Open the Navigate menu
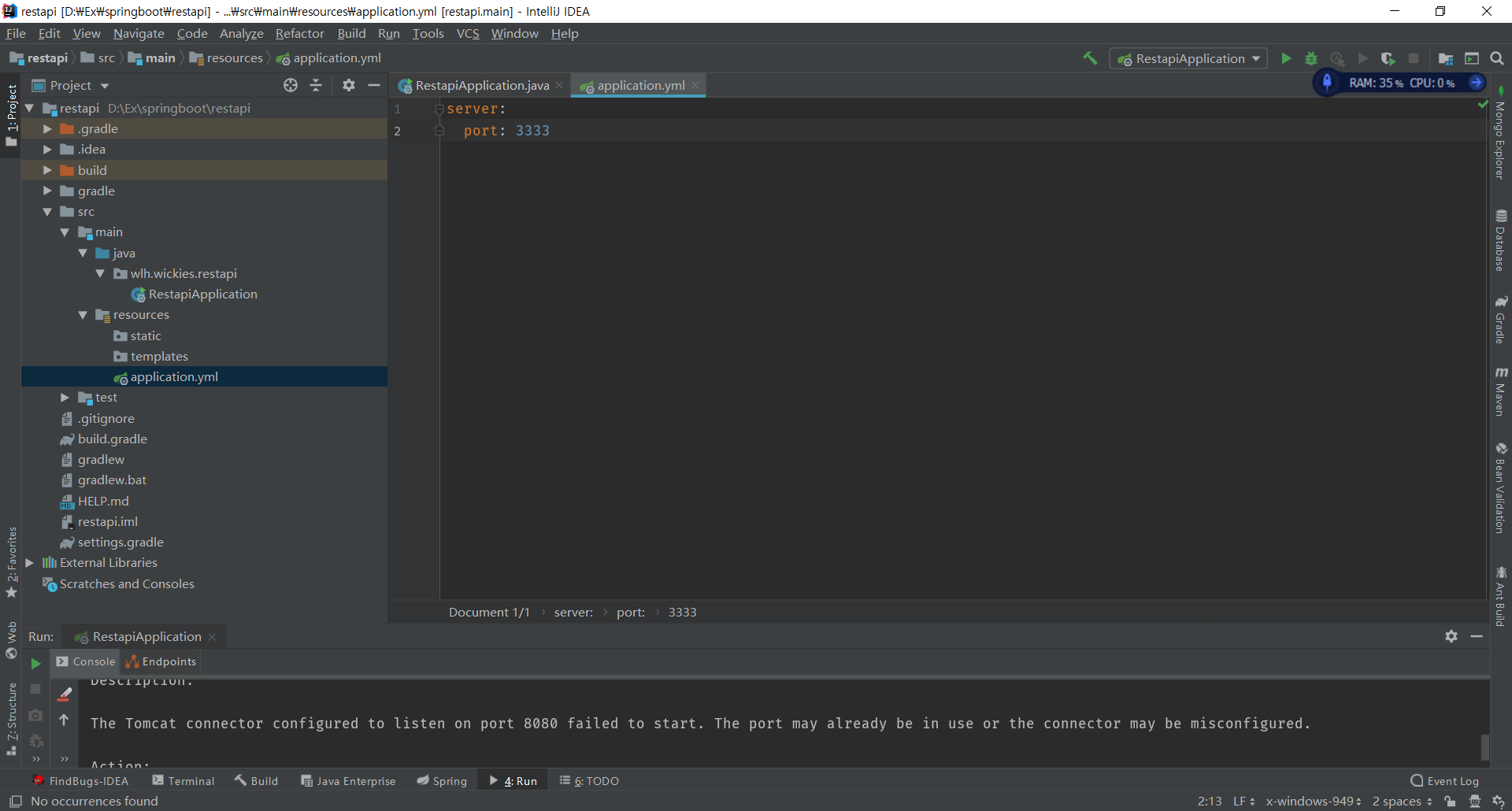Screen dimensions: 1512x811 click(x=139, y=33)
